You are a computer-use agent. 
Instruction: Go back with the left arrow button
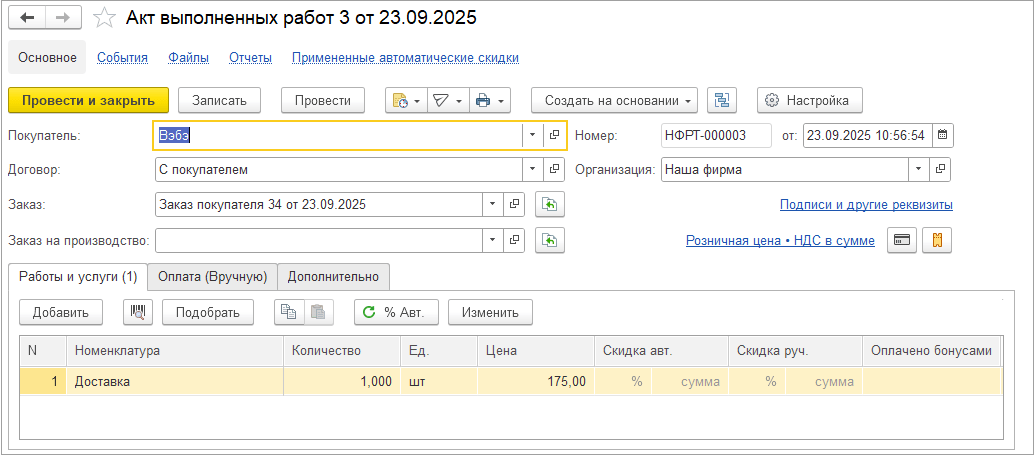pyautogui.click(x=27, y=18)
